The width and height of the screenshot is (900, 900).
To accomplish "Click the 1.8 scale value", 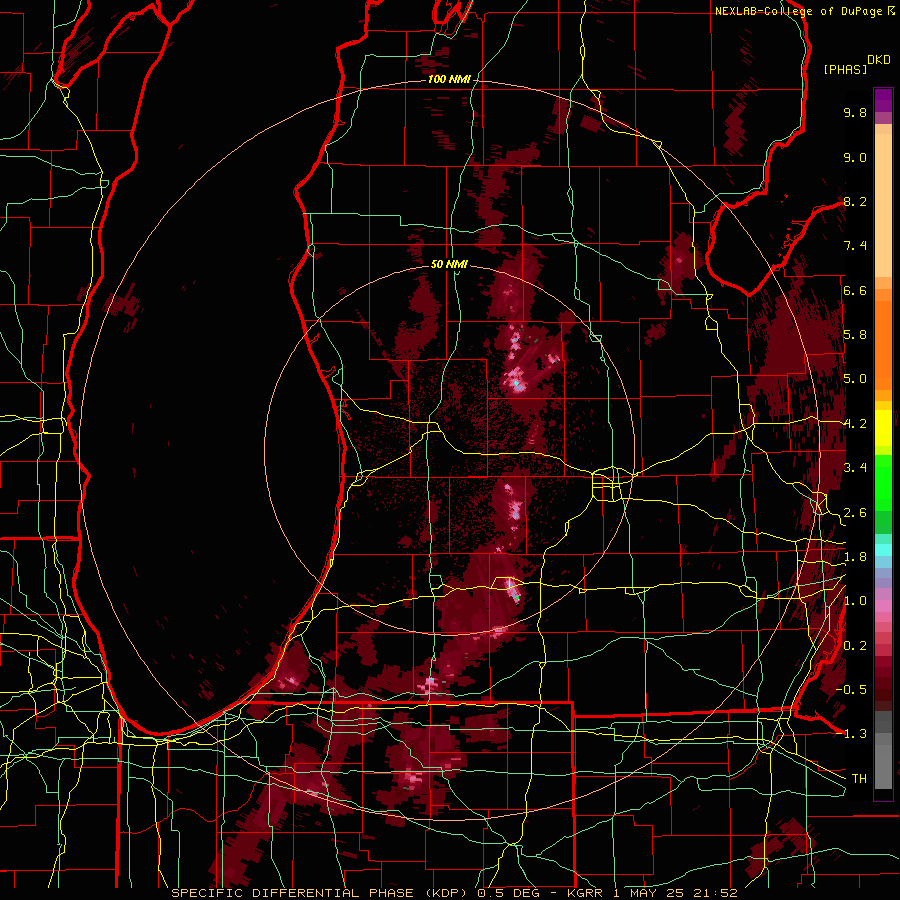I will pos(855,557).
